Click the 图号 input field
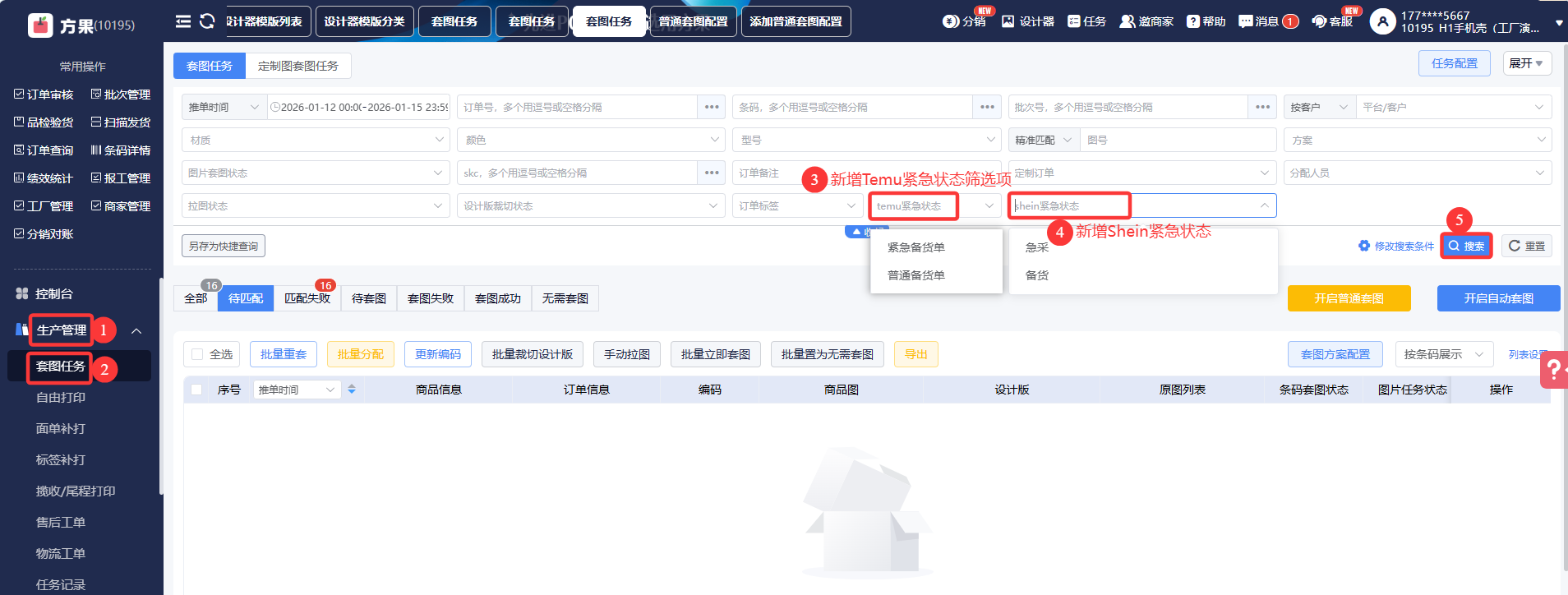The image size is (1568, 595). pyautogui.click(x=1179, y=140)
